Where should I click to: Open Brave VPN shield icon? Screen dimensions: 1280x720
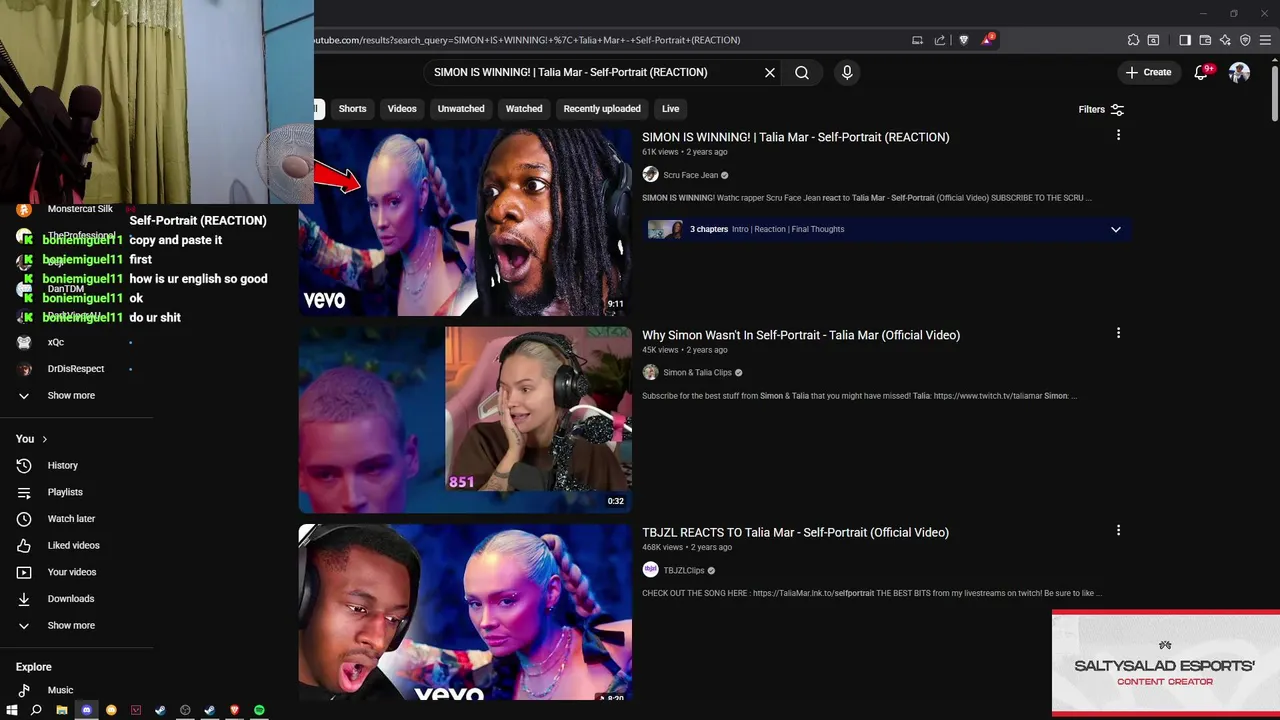coord(1245,40)
